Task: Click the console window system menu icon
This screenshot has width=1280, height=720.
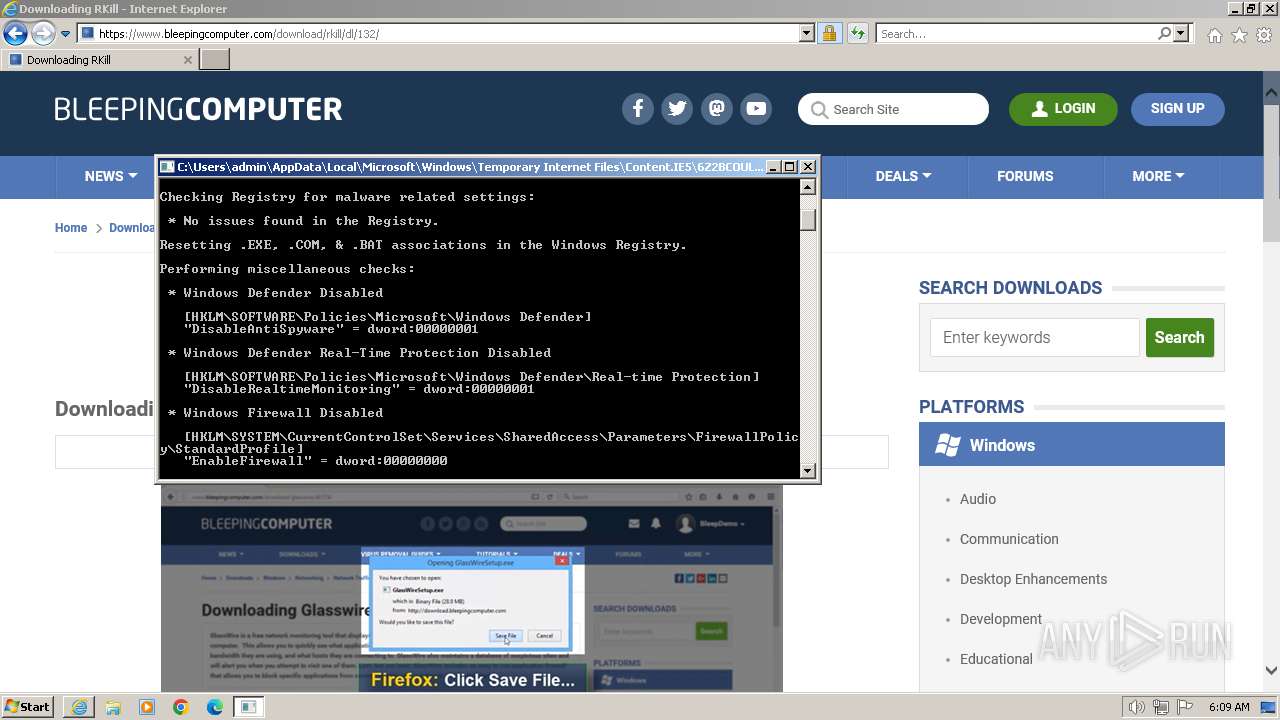Action: tap(167, 167)
